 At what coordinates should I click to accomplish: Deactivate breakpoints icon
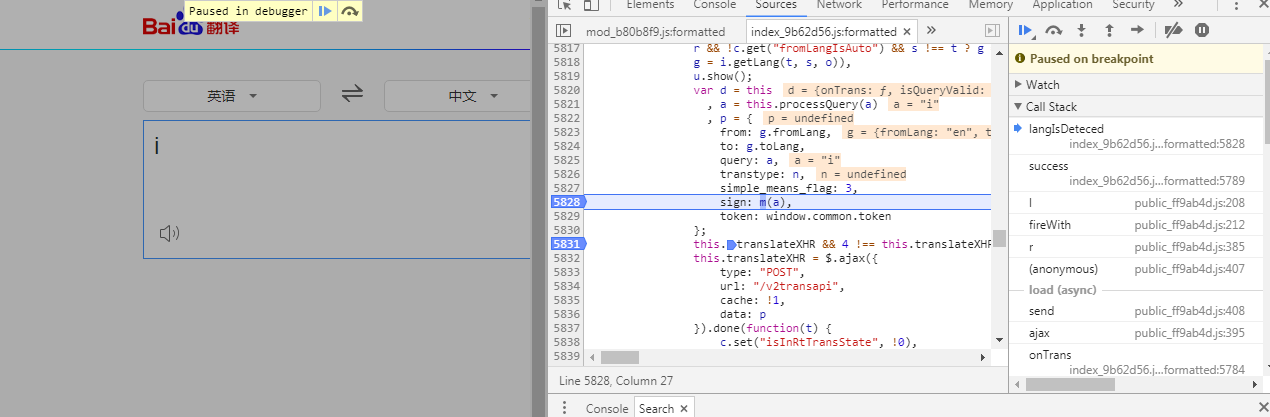click(x=1175, y=30)
